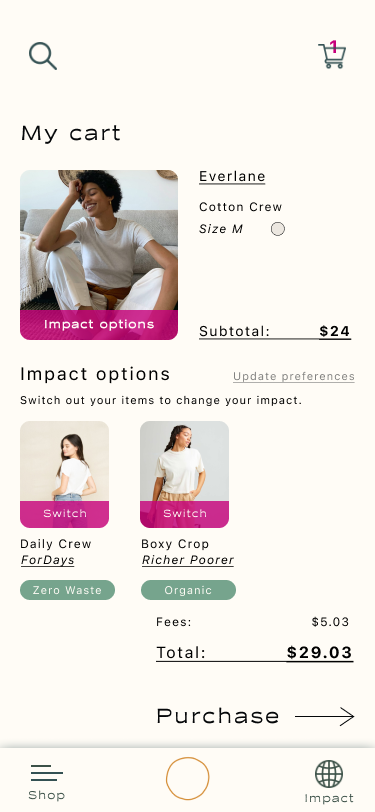Open the Cotton Crew product photo
Screen dimensions: 375x812
(x=99, y=240)
